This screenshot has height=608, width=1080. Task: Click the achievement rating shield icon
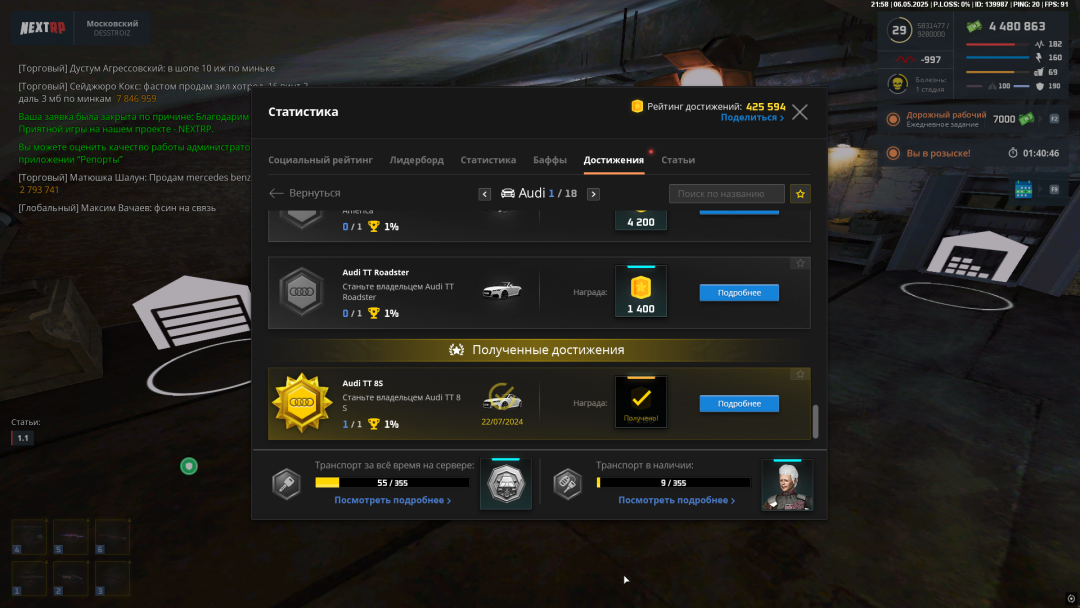[x=637, y=106]
